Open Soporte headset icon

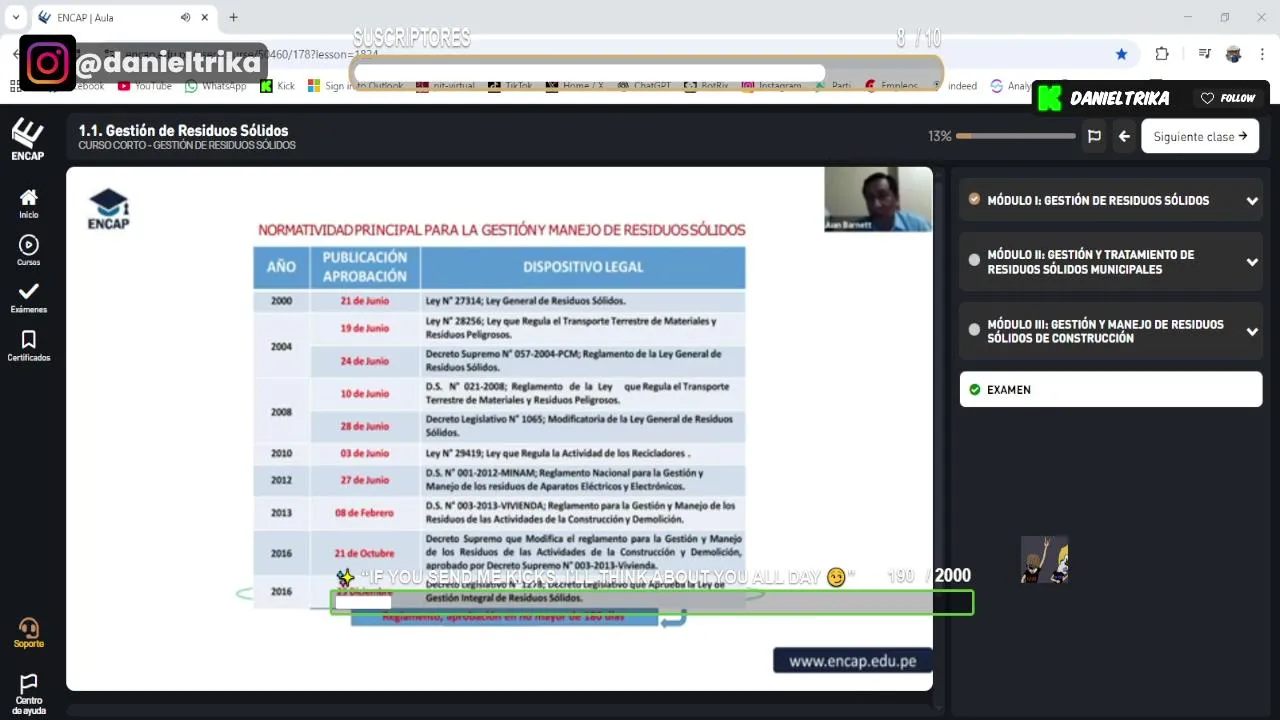28,633
